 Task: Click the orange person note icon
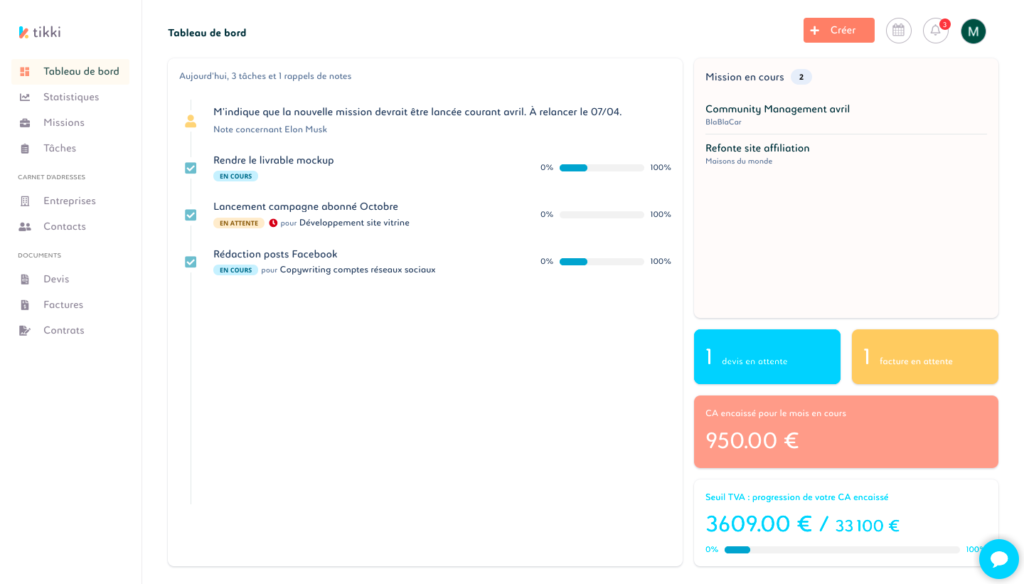pyautogui.click(x=191, y=121)
